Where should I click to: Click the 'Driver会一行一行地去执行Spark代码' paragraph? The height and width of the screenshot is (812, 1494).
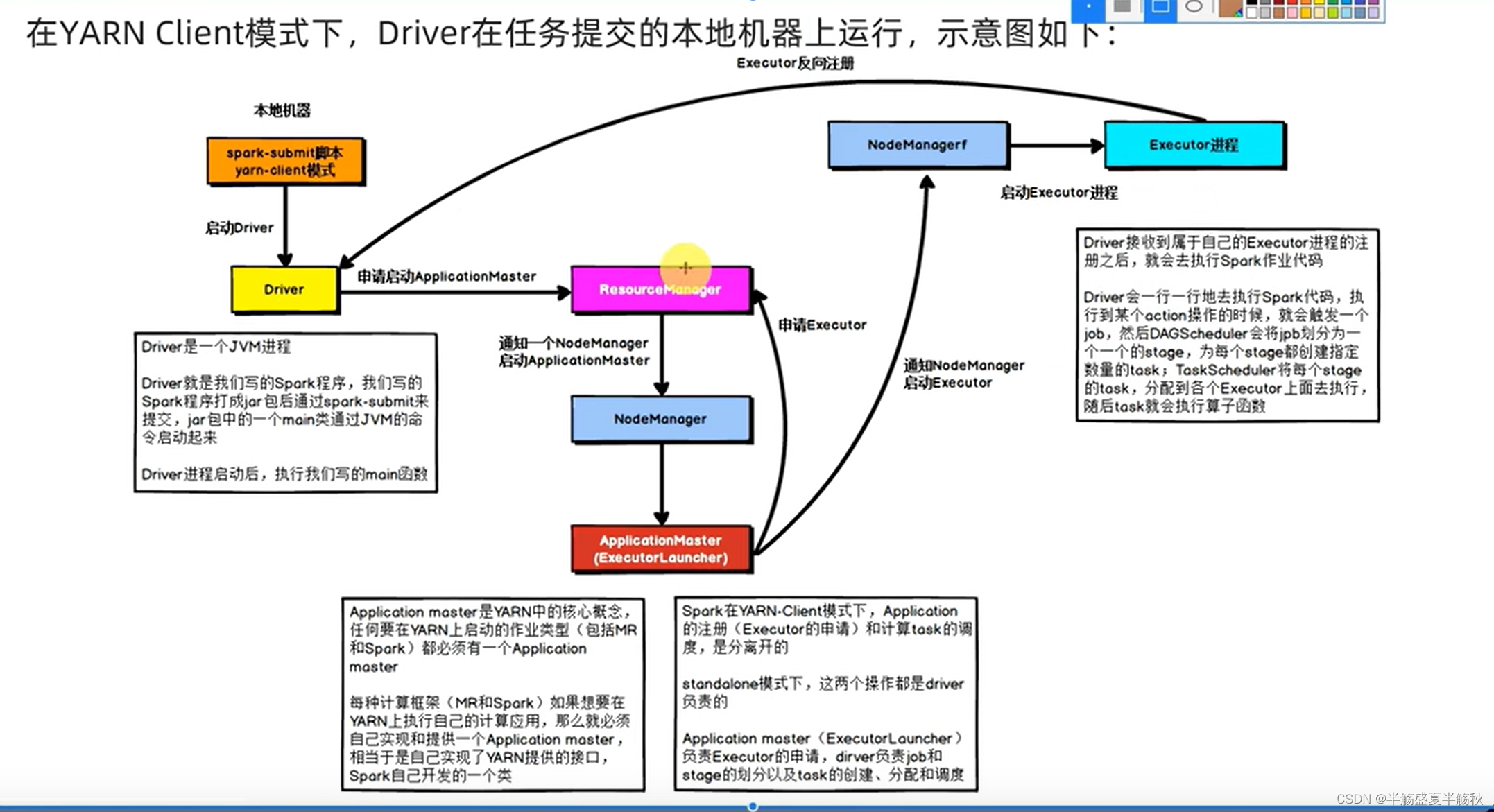1226,352
